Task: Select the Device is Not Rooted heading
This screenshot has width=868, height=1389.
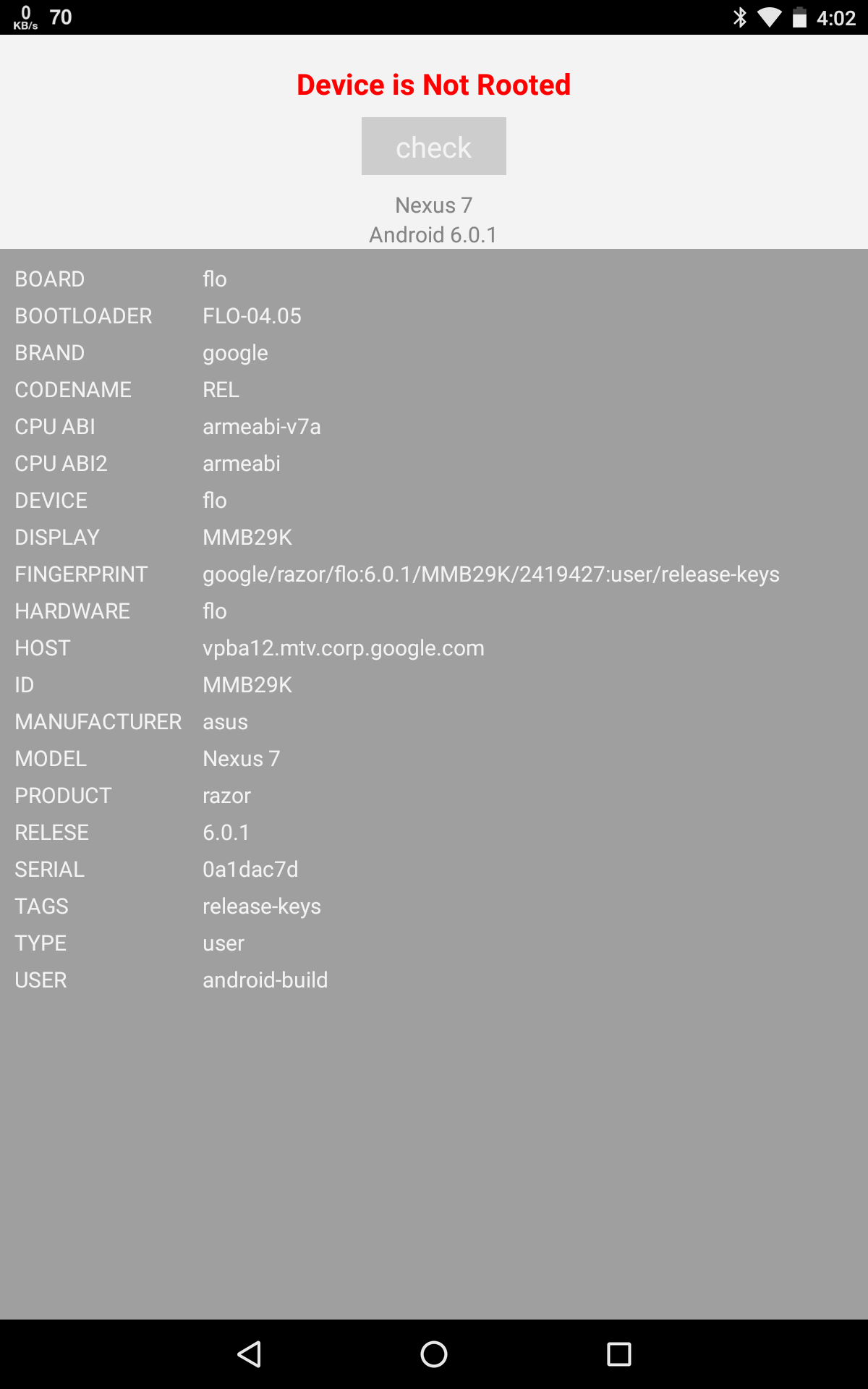Action: tap(434, 85)
